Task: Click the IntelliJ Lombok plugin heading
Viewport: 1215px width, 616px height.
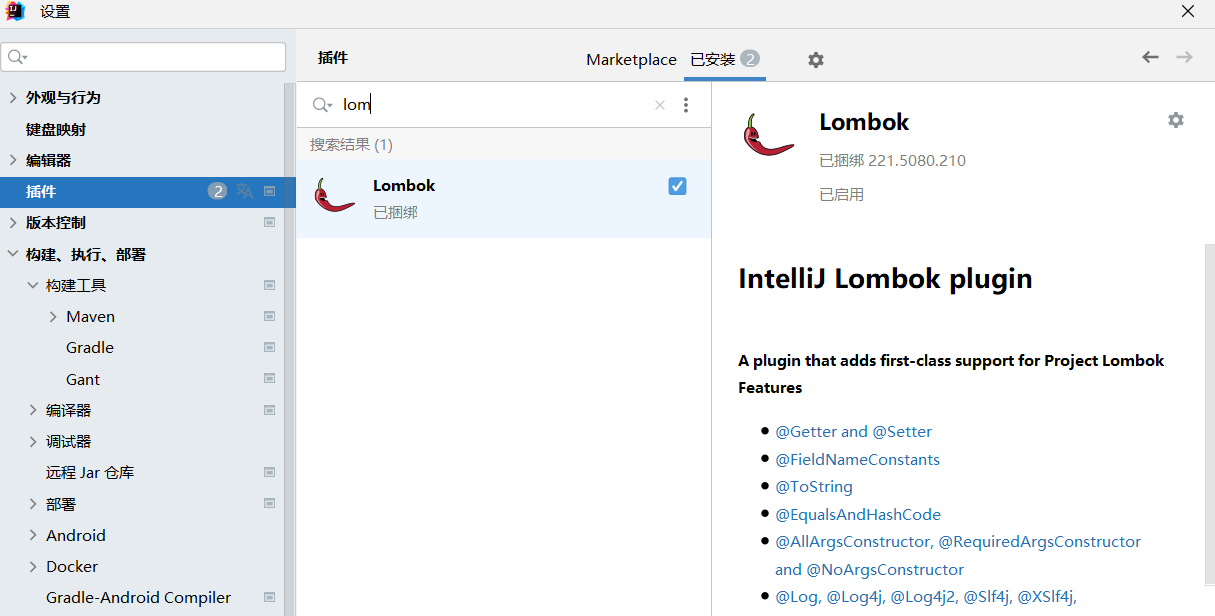Action: [x=885, y=278]
